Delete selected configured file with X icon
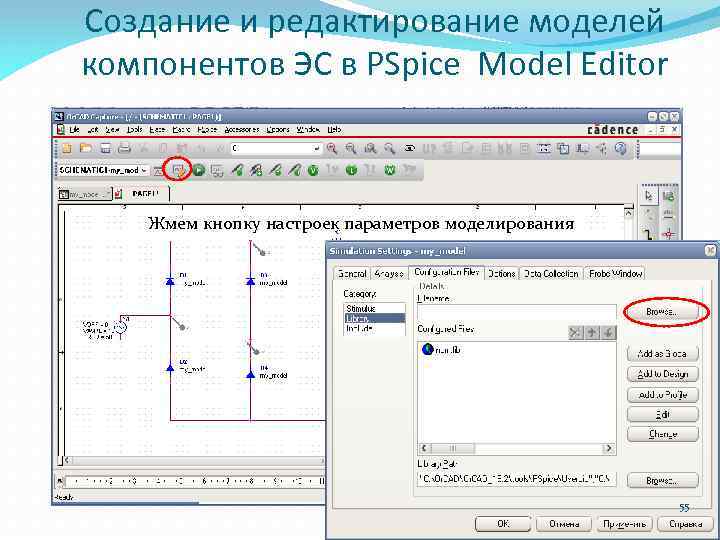 pyautogui.click(x=576, y=333)
